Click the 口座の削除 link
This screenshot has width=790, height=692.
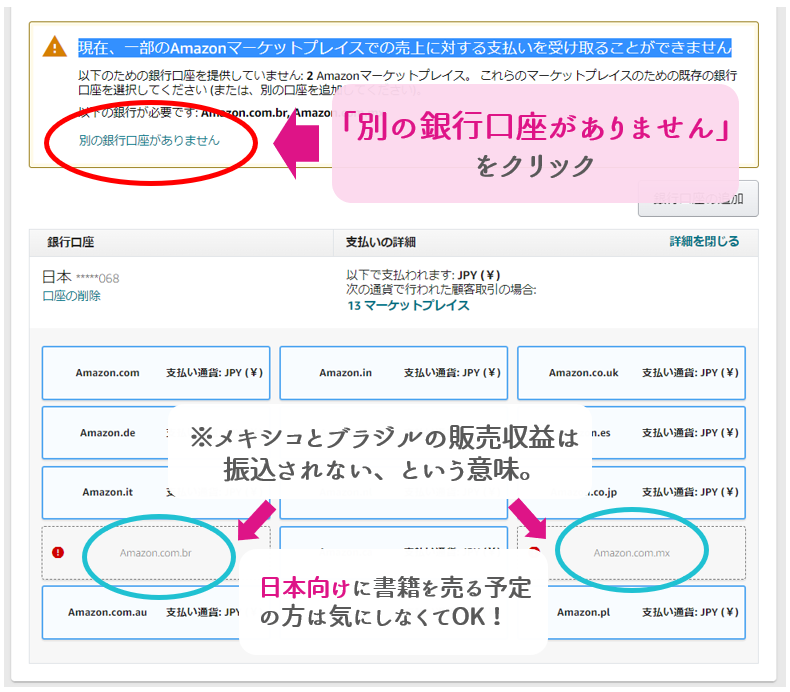tap(72, 296)
